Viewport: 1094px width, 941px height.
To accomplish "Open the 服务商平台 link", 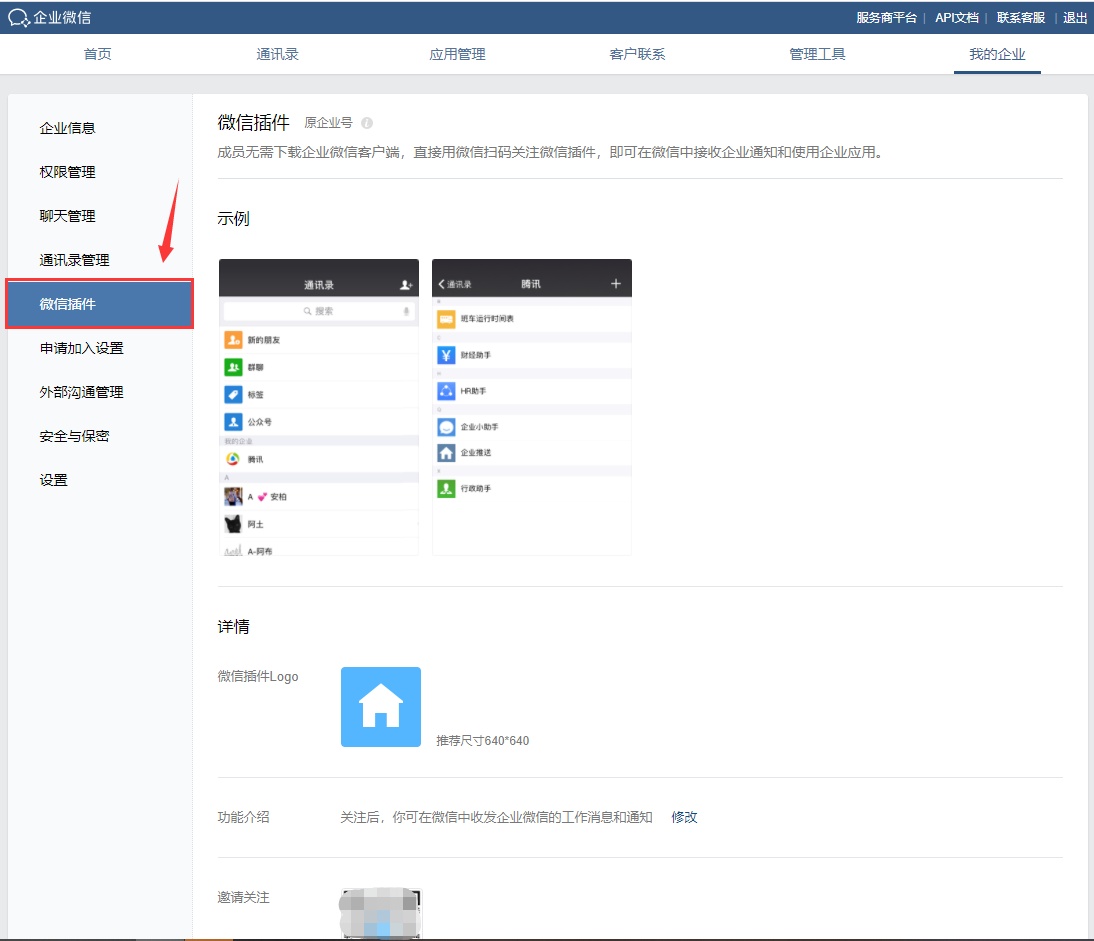I will click(x=886, y=17).
